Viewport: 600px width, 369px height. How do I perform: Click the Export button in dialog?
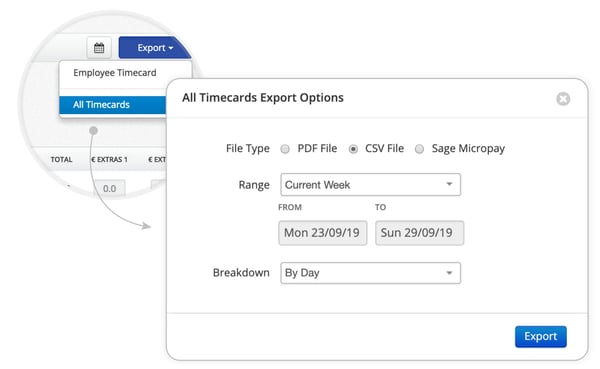click(x=541, y=336)
